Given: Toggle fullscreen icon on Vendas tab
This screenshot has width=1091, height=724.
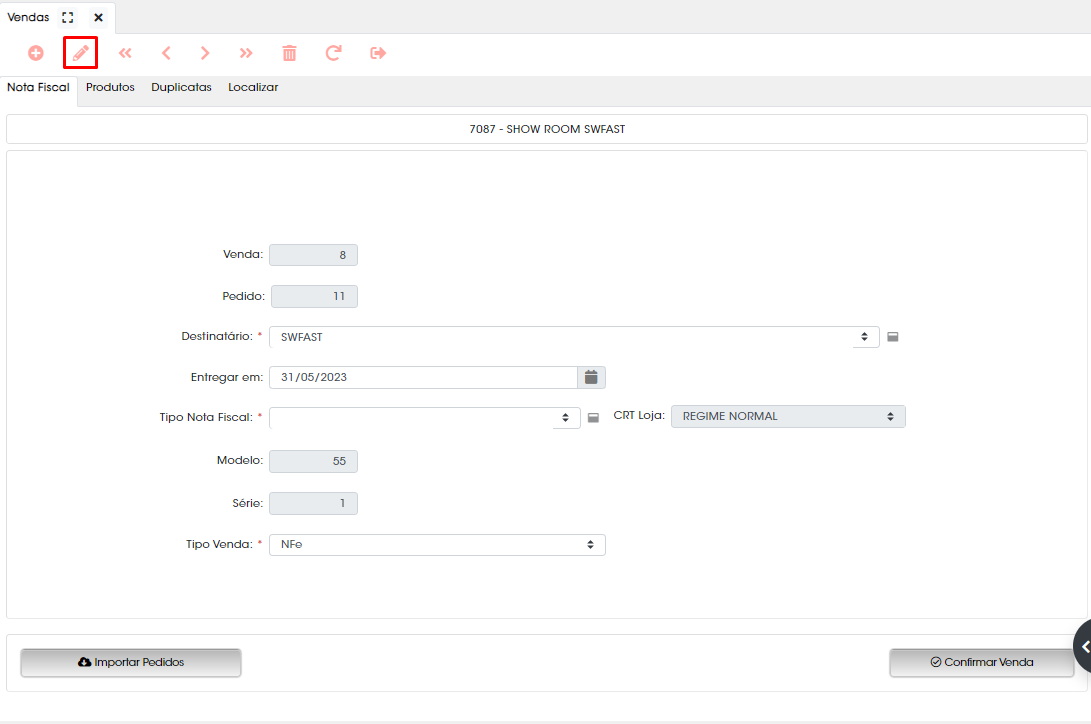Looking at the screenshot, I should pyautogui.click(x=67, y=17).
